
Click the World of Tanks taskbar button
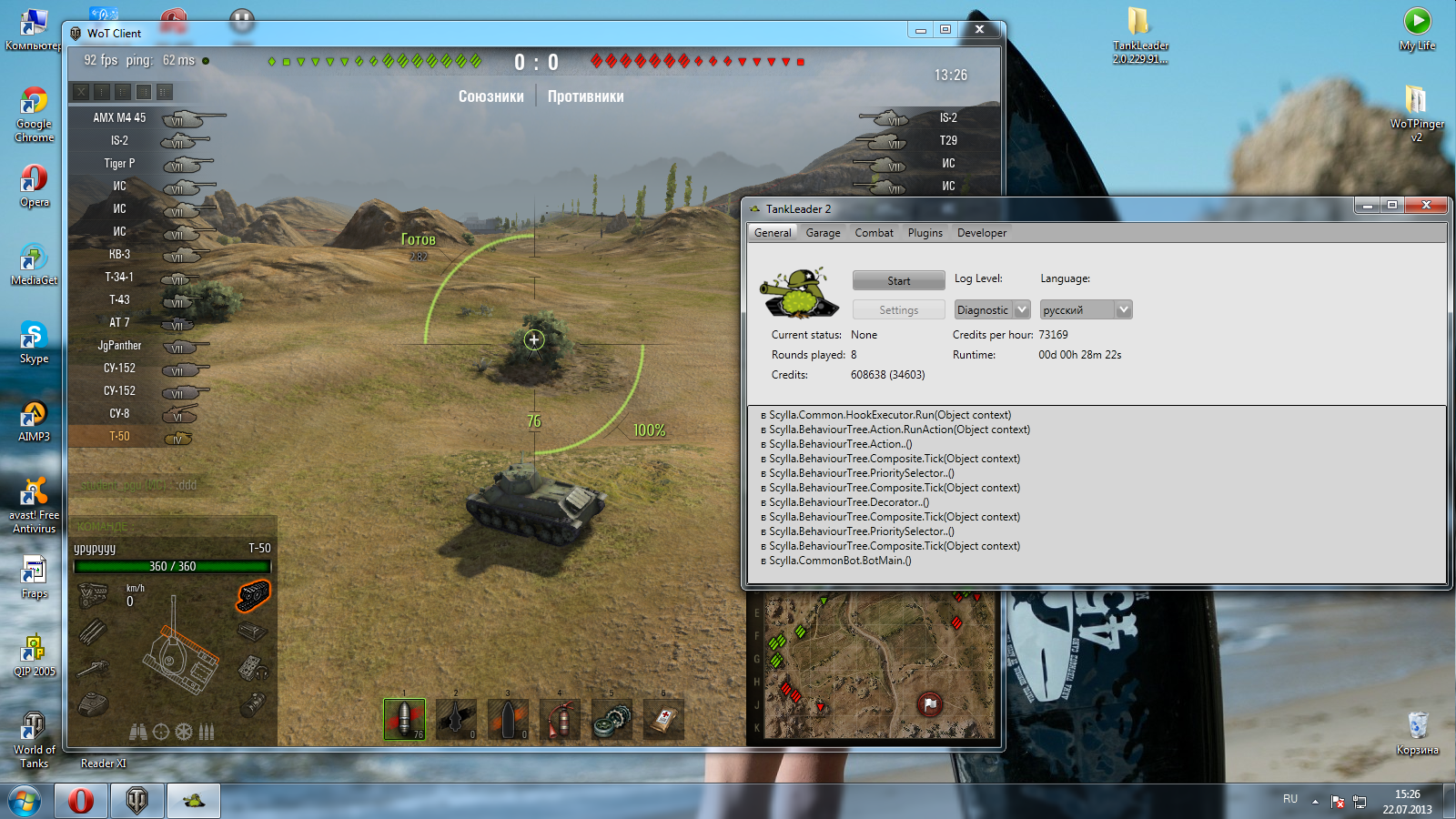pos(137,801)
